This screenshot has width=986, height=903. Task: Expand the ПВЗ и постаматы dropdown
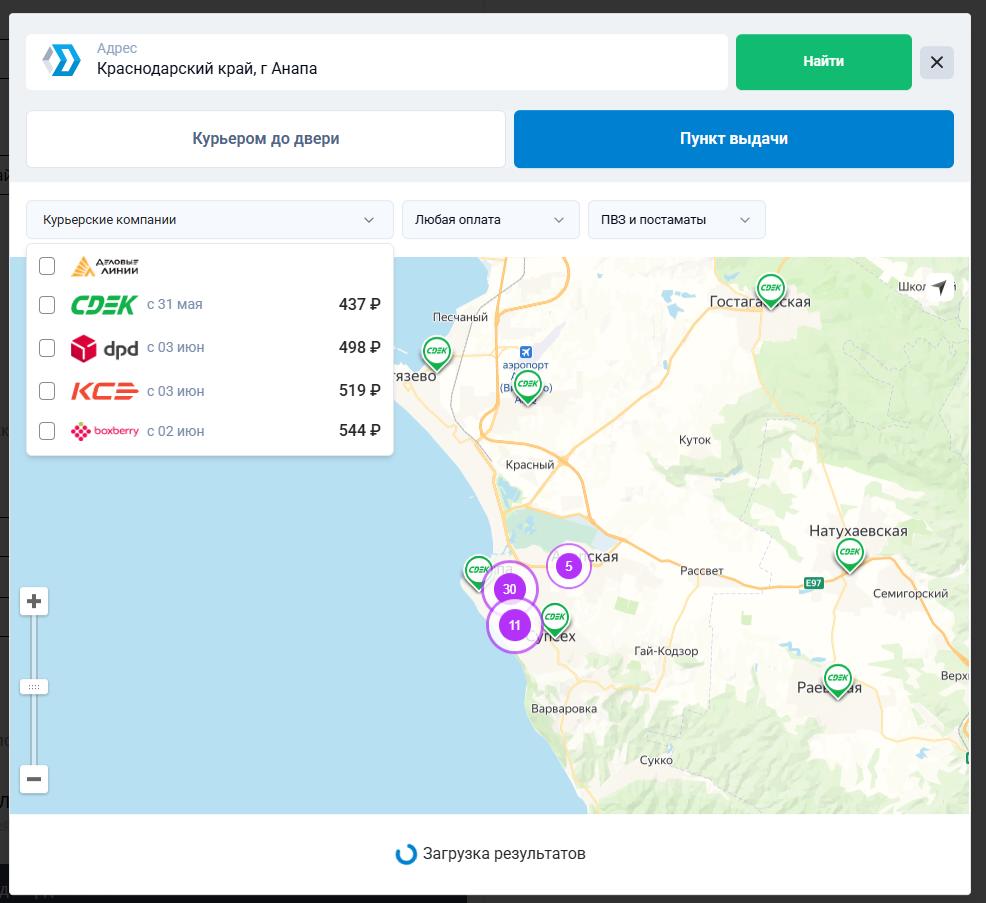[676, 220]
